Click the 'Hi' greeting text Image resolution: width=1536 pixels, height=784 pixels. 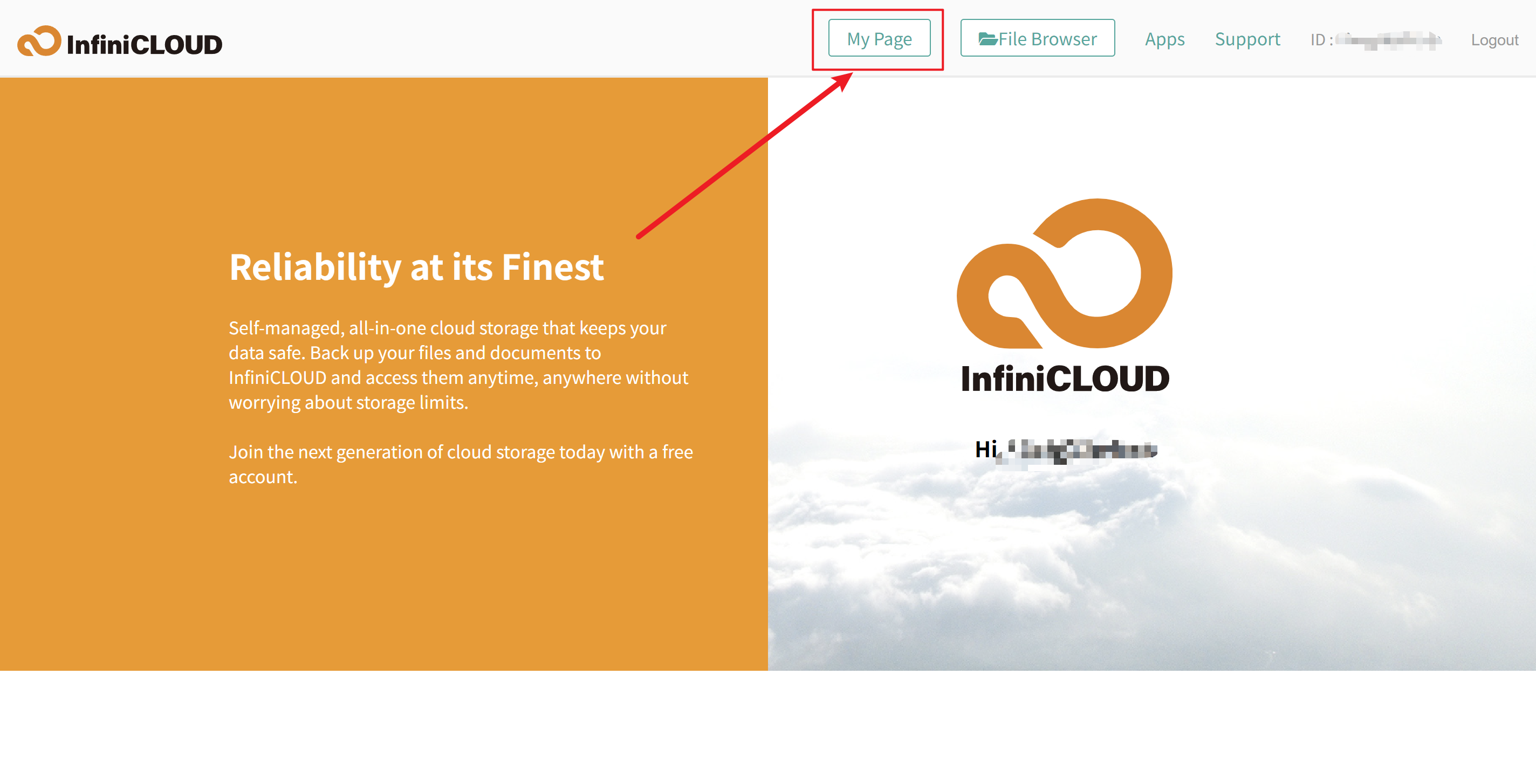tap(986, 449)
